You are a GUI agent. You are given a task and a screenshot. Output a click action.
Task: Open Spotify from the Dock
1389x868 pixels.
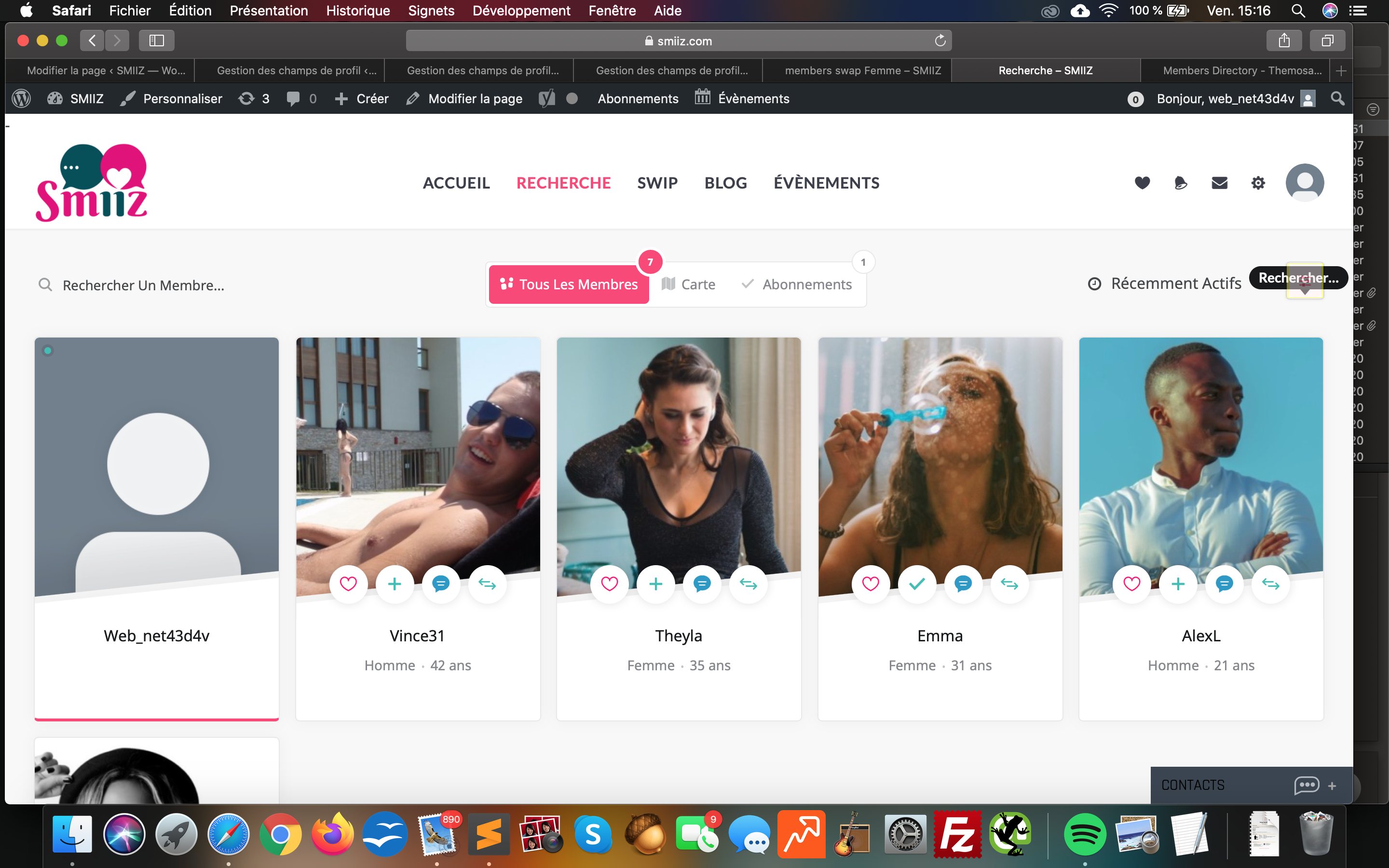[x=1084, y=835]
